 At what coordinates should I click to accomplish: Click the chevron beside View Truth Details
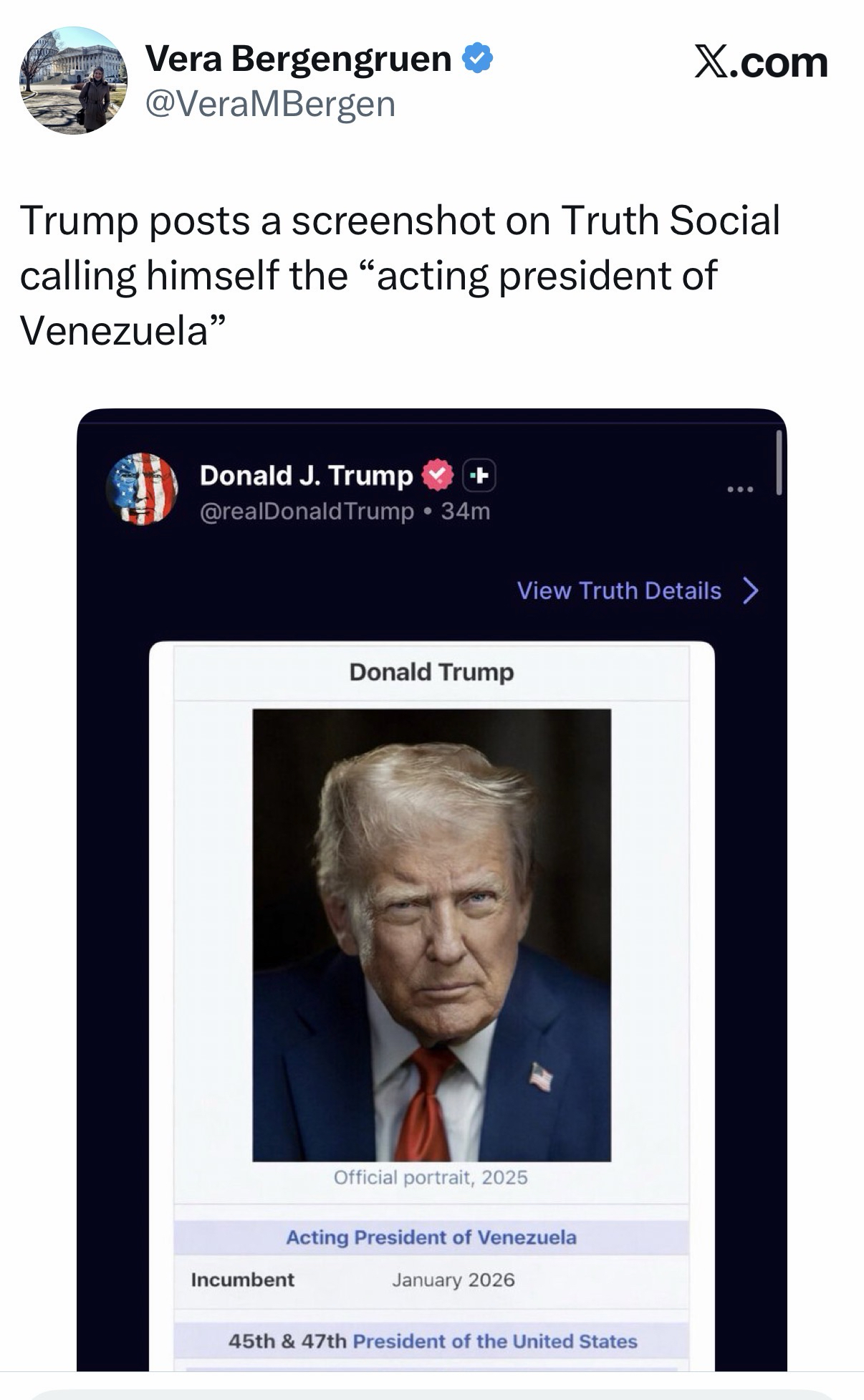[750, 591]
